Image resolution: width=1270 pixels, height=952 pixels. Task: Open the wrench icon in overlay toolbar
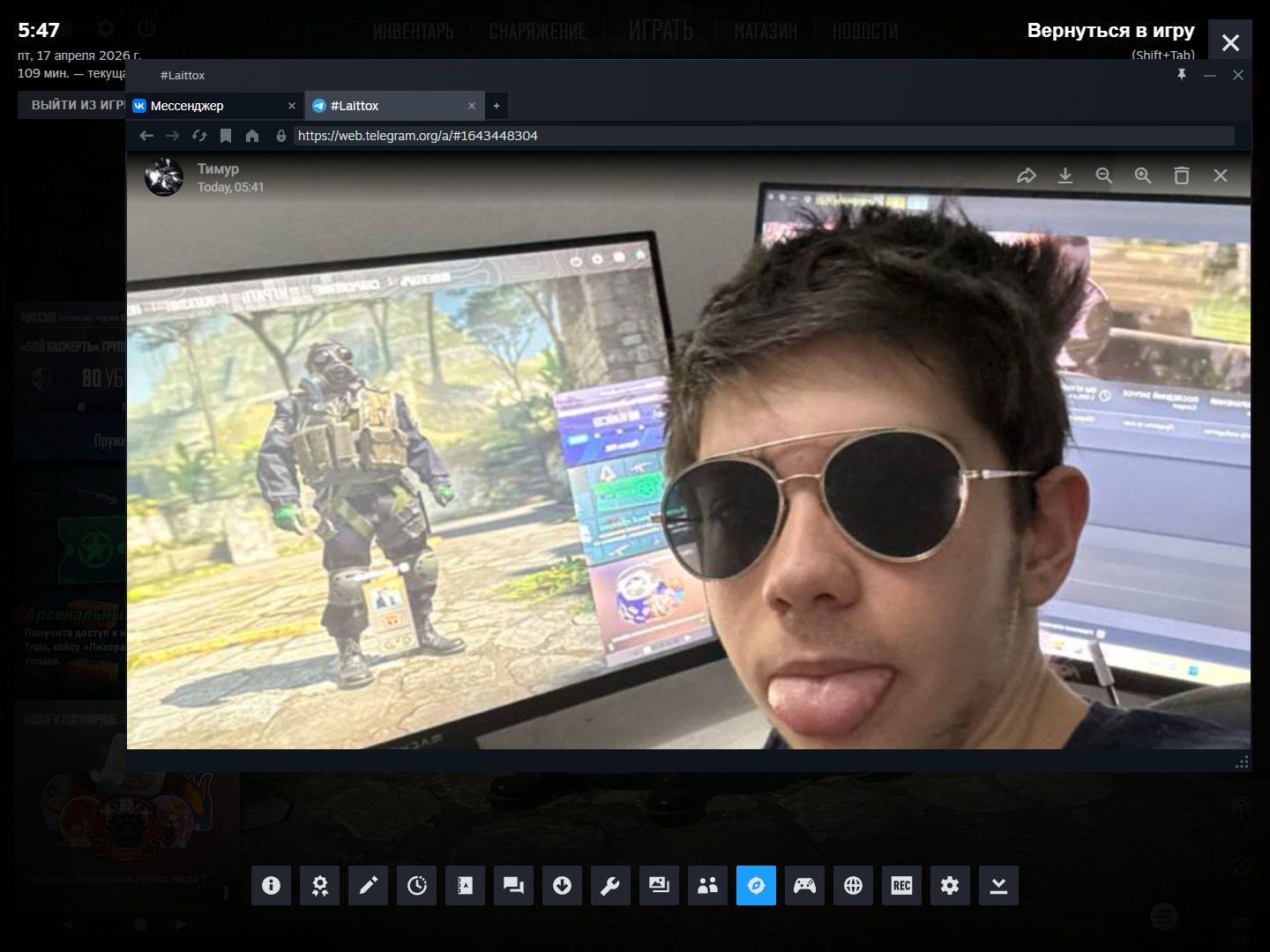tap(610, 885)
